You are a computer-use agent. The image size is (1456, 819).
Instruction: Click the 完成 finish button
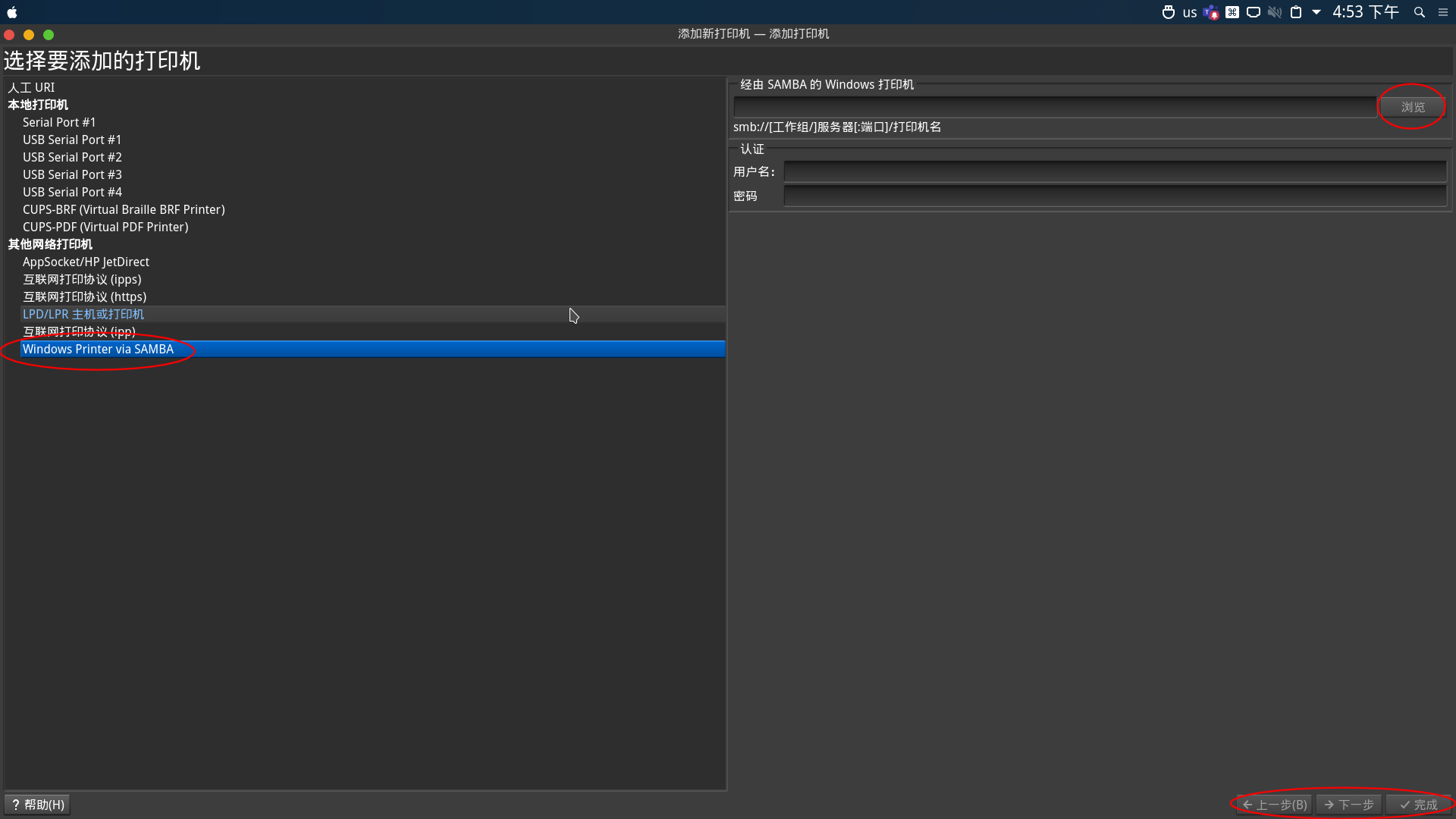pyautogui.click(x=1418, y=805)
